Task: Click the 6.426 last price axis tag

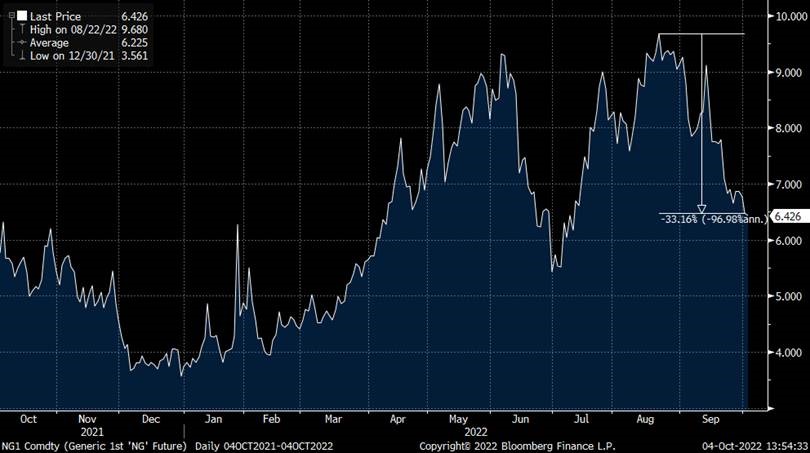Action: (x=789, y=216)
